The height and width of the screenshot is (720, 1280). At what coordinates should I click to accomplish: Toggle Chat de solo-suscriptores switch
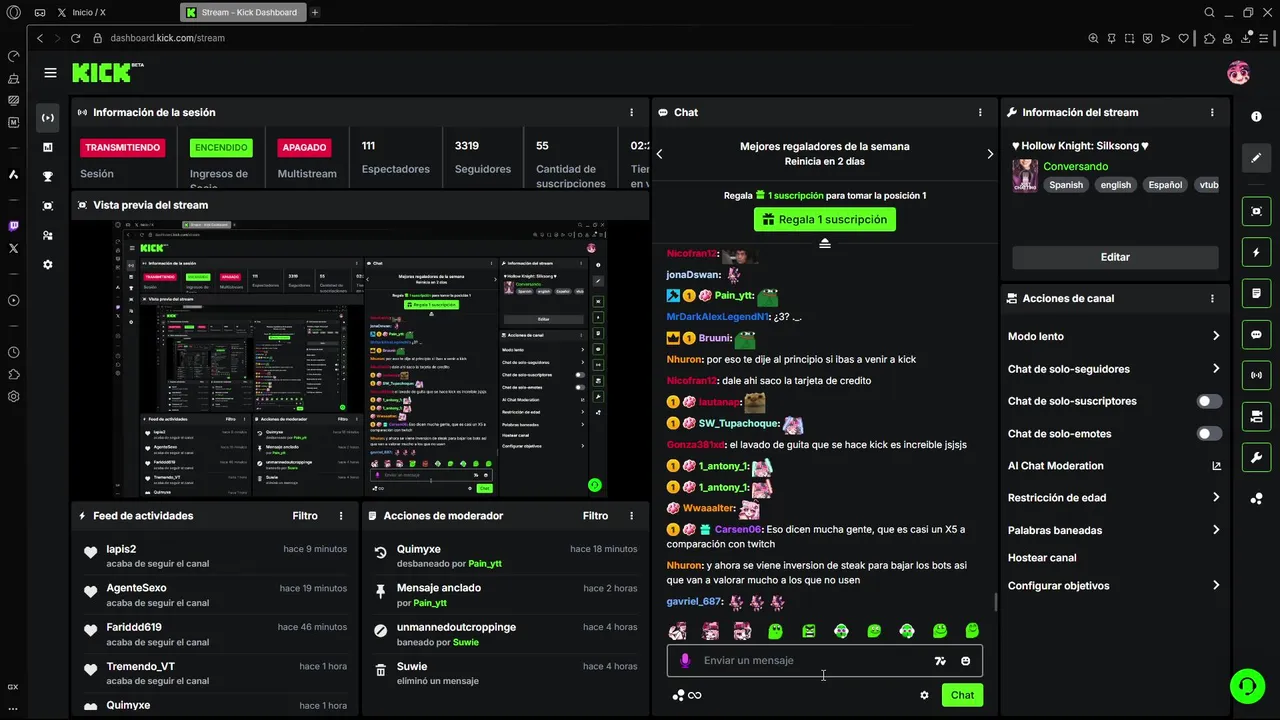[1209, 401]
